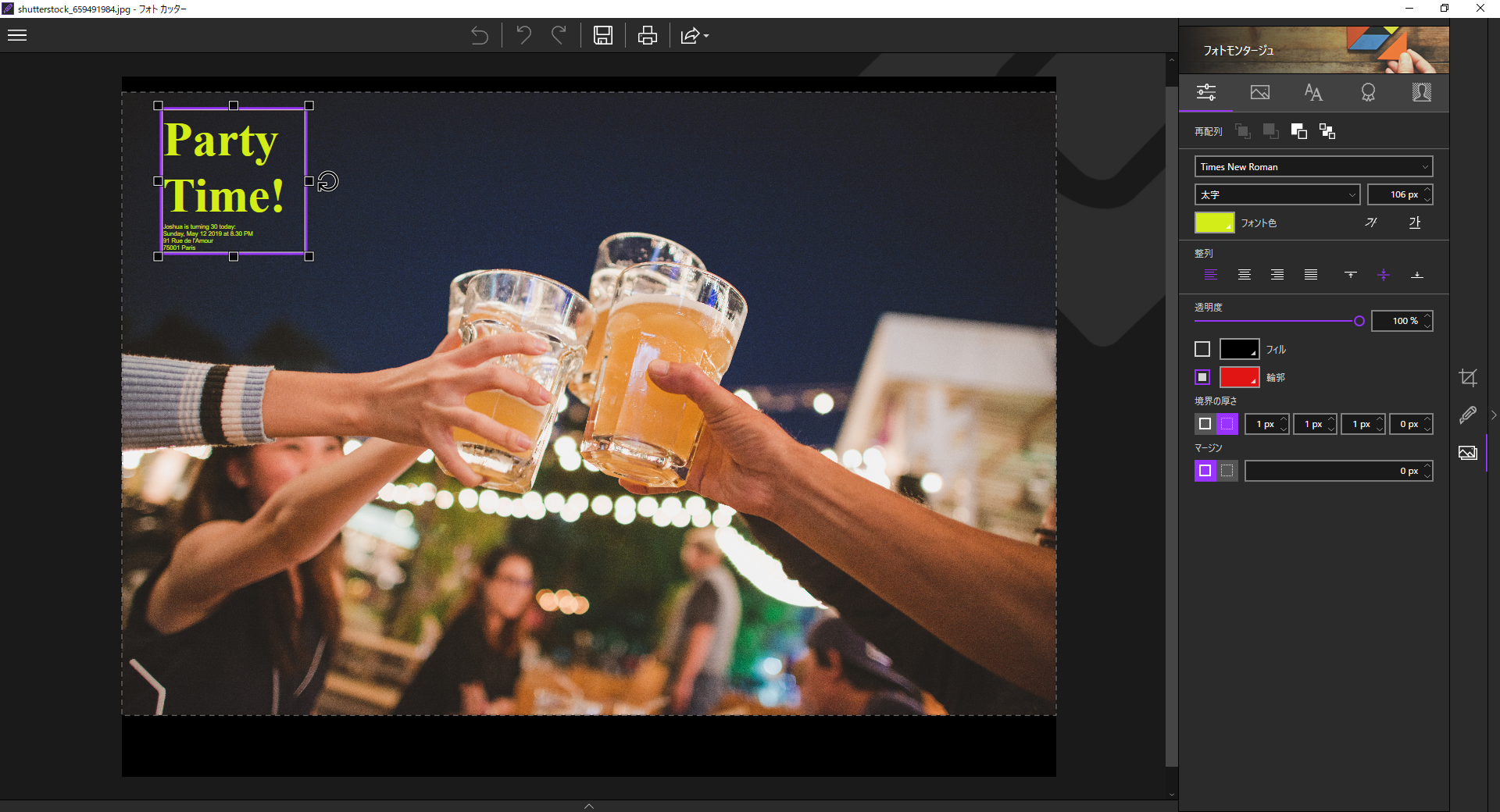
Task: Open the yellow font color swatch
Action: click(x=1214, y=223)
